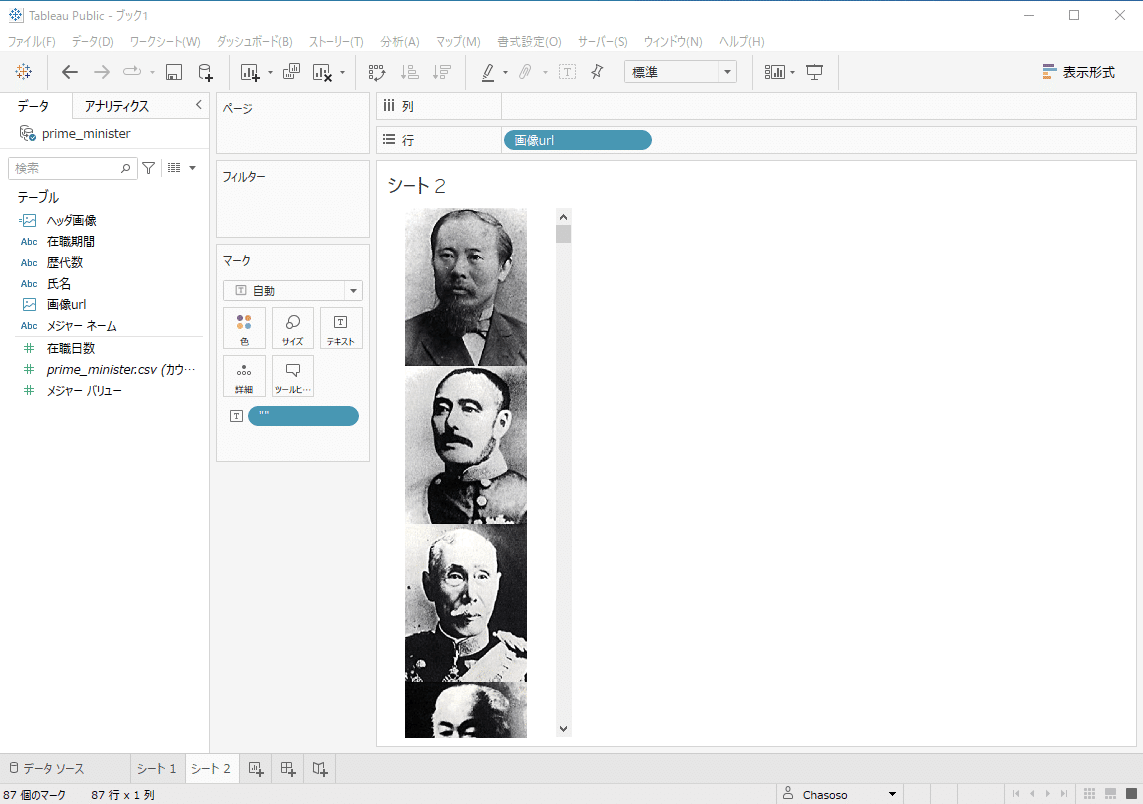Toggle mark labels with the T toolbar icon
The height and width of the screenshot is (804, 1143).
(x=567, y=72)
